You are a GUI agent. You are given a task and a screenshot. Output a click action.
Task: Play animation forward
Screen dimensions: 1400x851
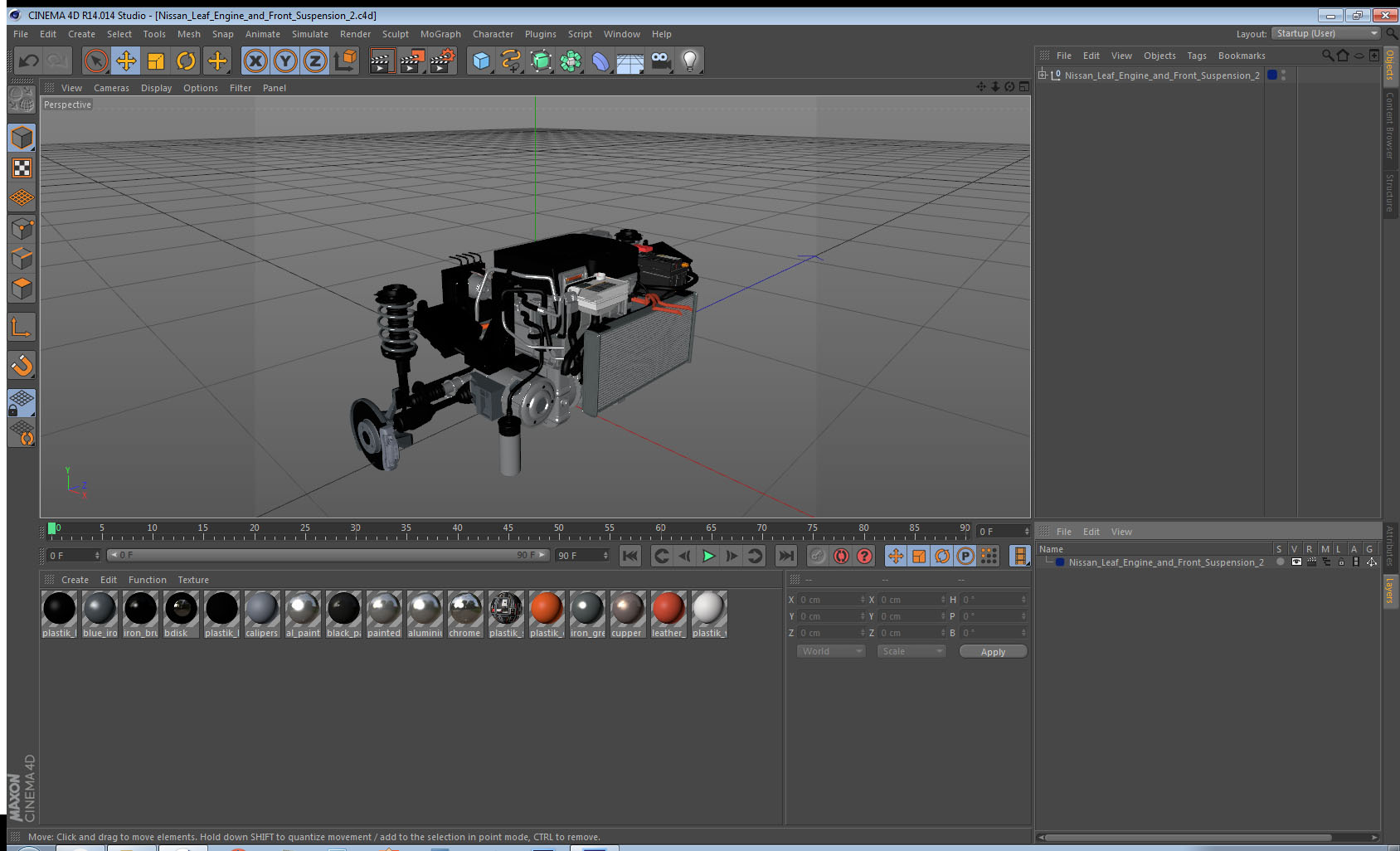[x=708, y=556]
